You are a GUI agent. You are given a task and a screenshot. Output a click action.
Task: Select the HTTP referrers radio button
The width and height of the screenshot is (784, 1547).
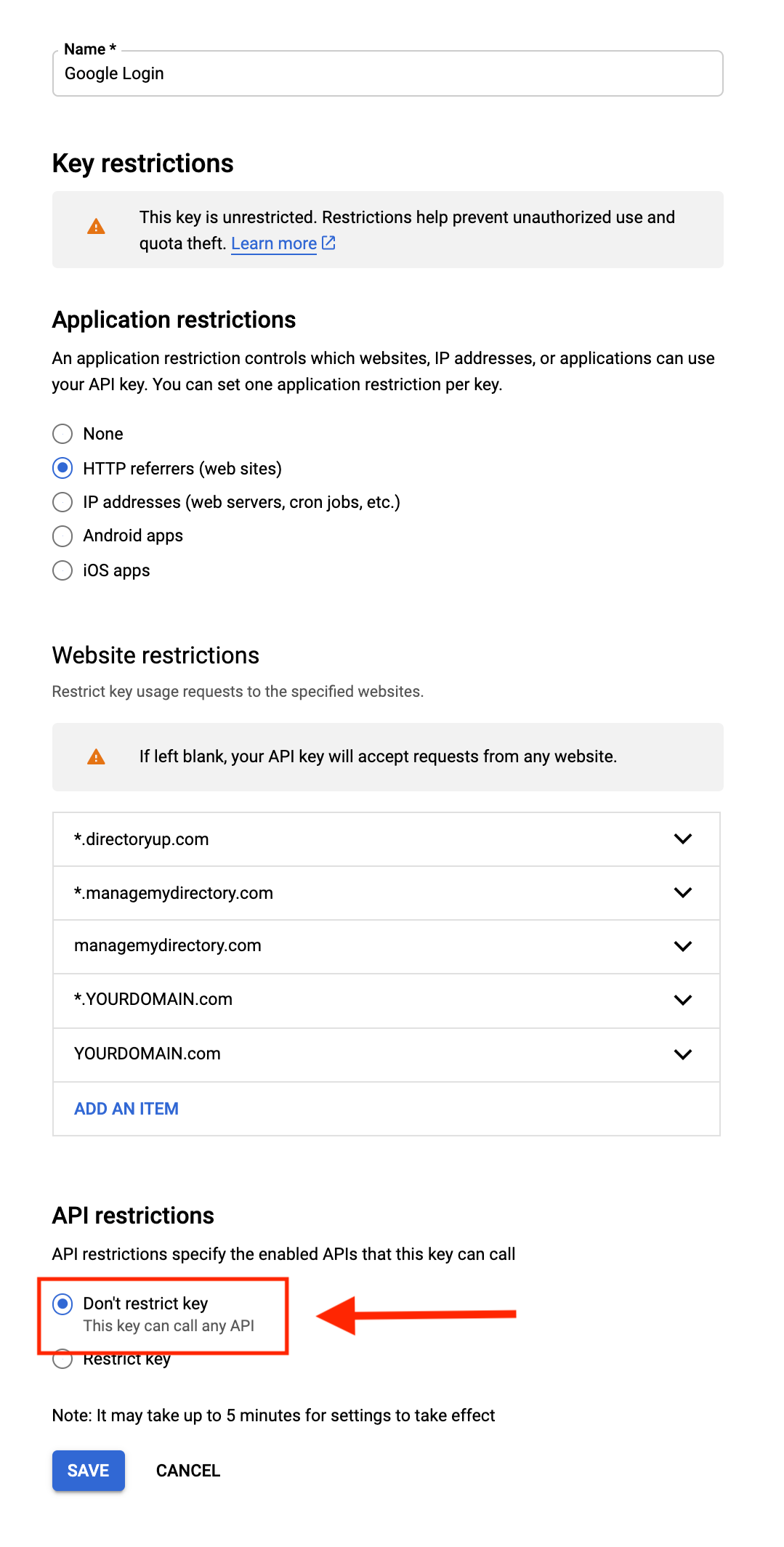62,468
